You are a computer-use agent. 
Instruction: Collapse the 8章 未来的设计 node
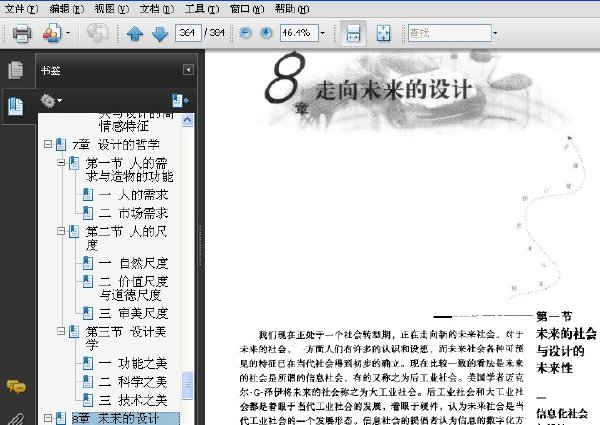48,418
